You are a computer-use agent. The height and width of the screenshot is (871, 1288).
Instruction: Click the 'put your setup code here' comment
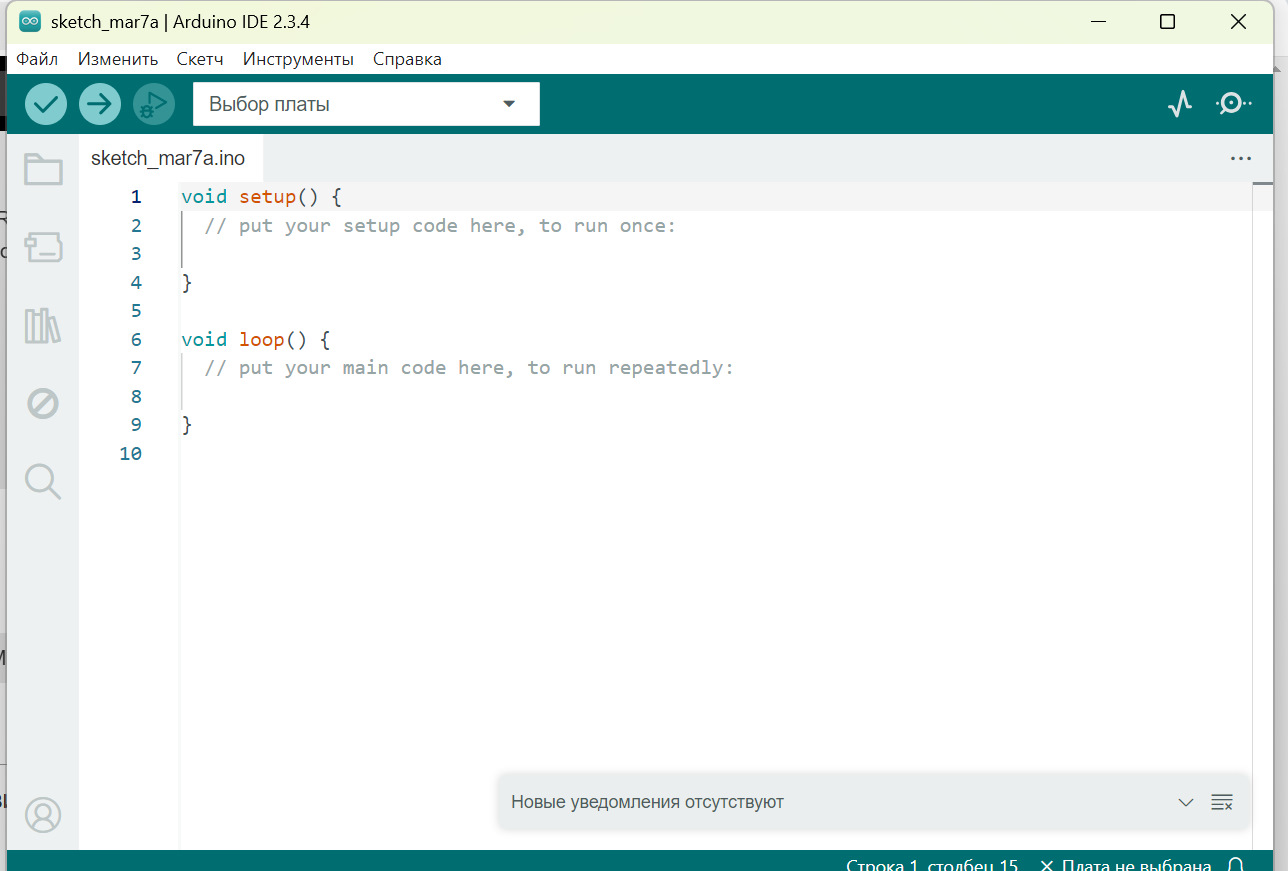[440, 226]
